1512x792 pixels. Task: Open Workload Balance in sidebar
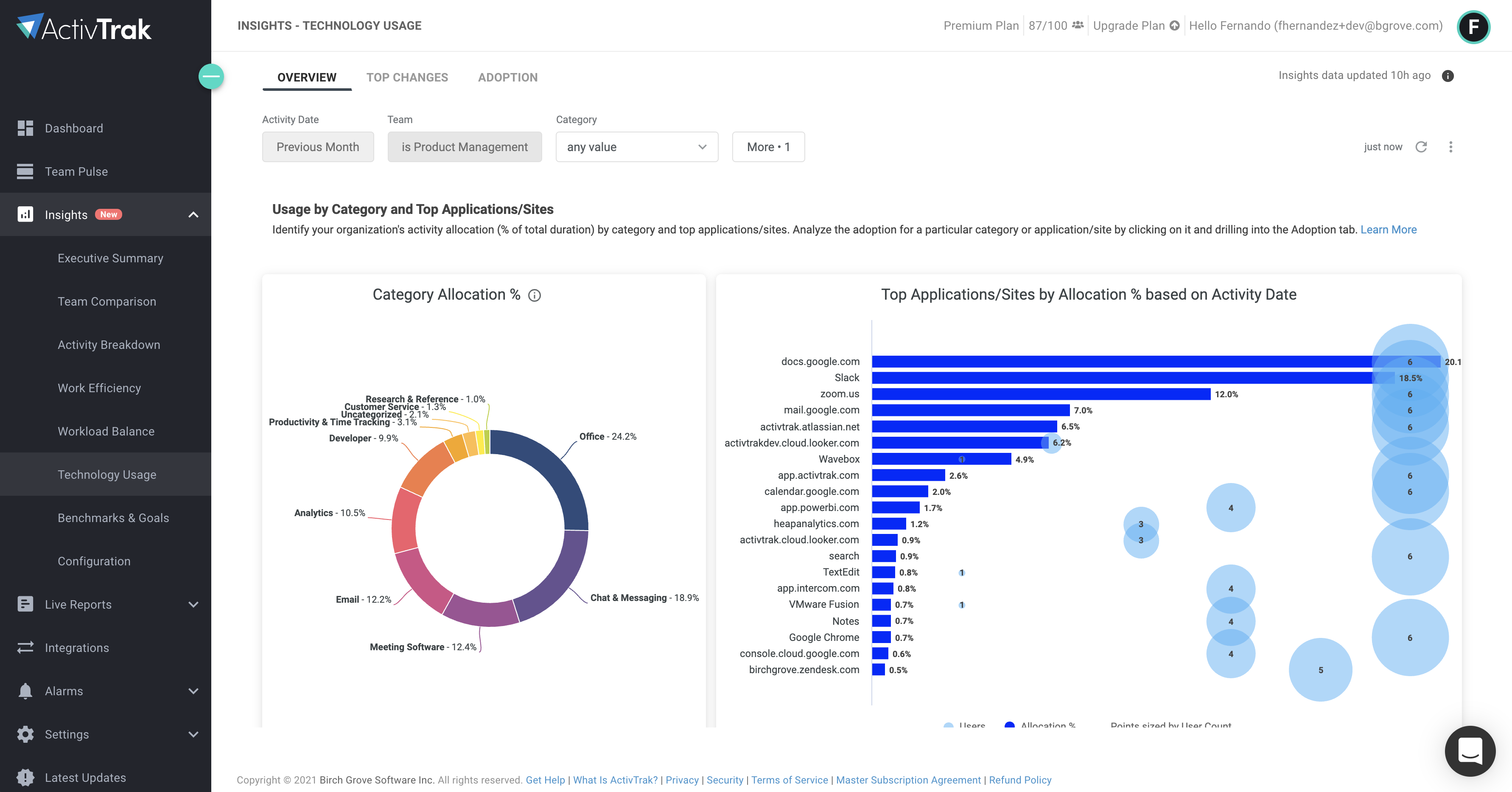click(106, 431)
